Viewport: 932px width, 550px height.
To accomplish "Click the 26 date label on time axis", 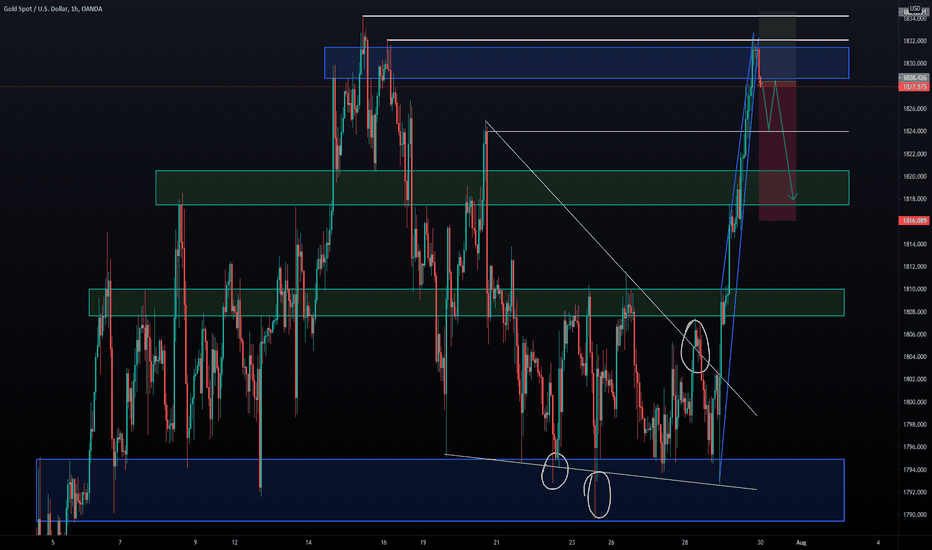I will (x=611, y=542).
